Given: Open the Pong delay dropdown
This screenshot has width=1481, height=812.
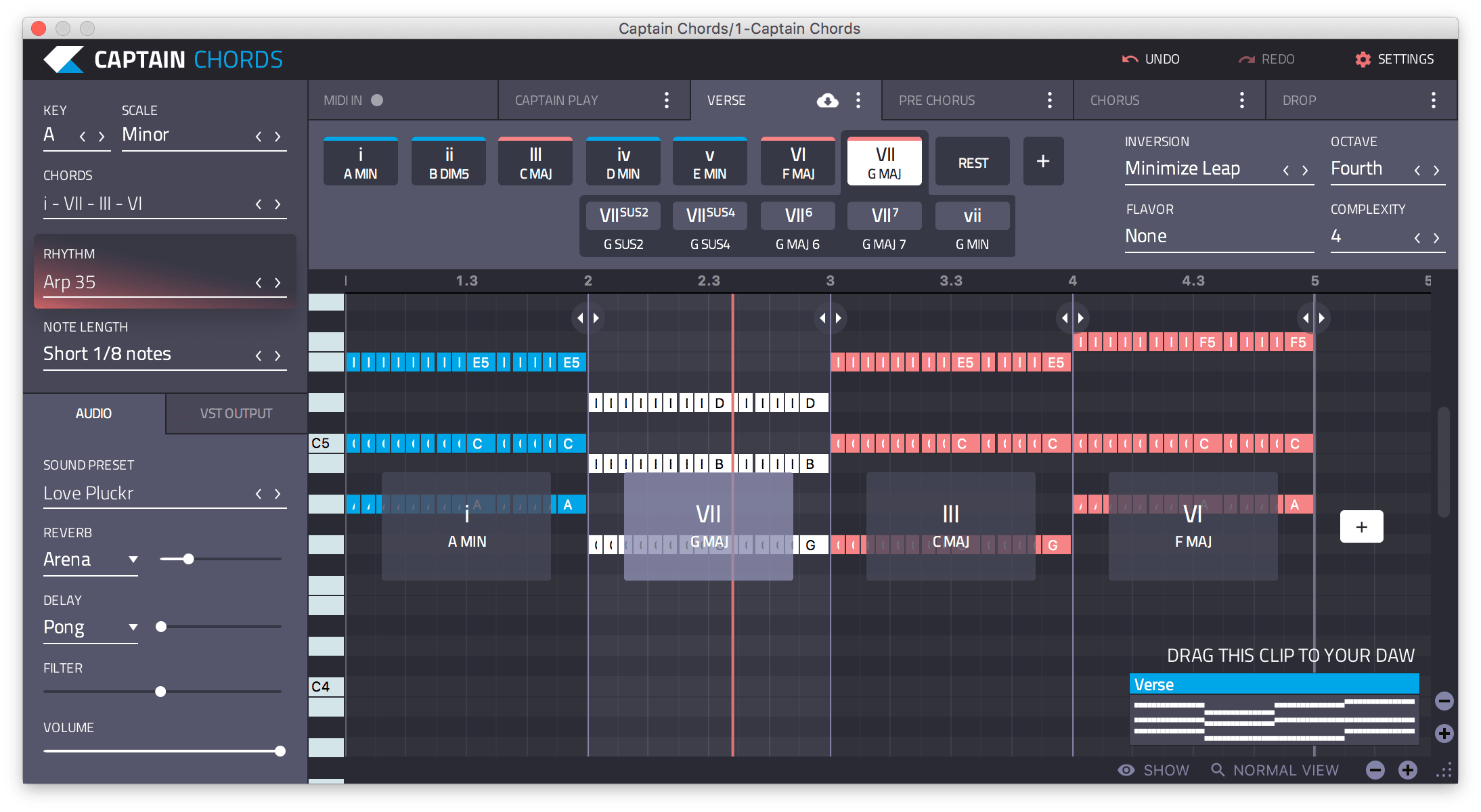Looking at the screenshot, I should pyautogui.click(x=133, y=627).
